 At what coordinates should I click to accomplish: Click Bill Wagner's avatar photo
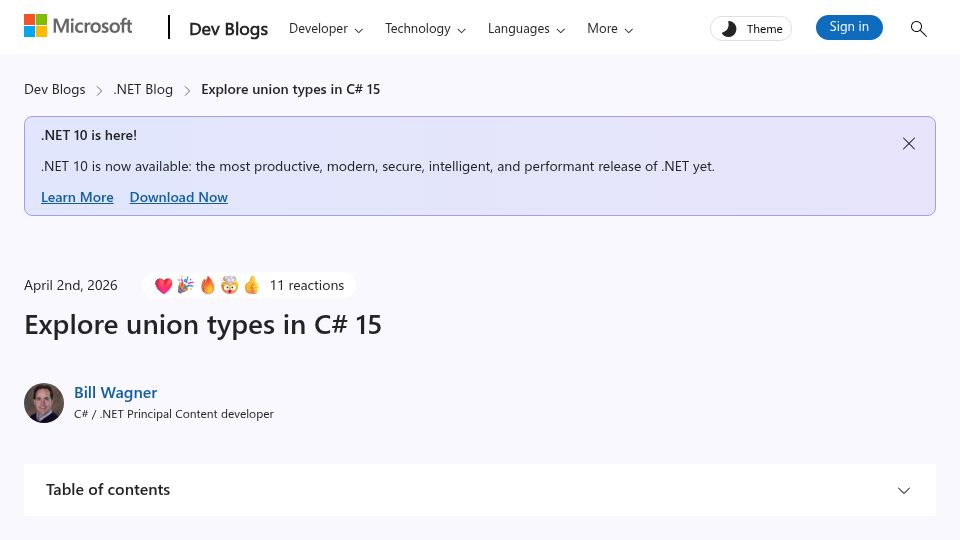point(44,403)
